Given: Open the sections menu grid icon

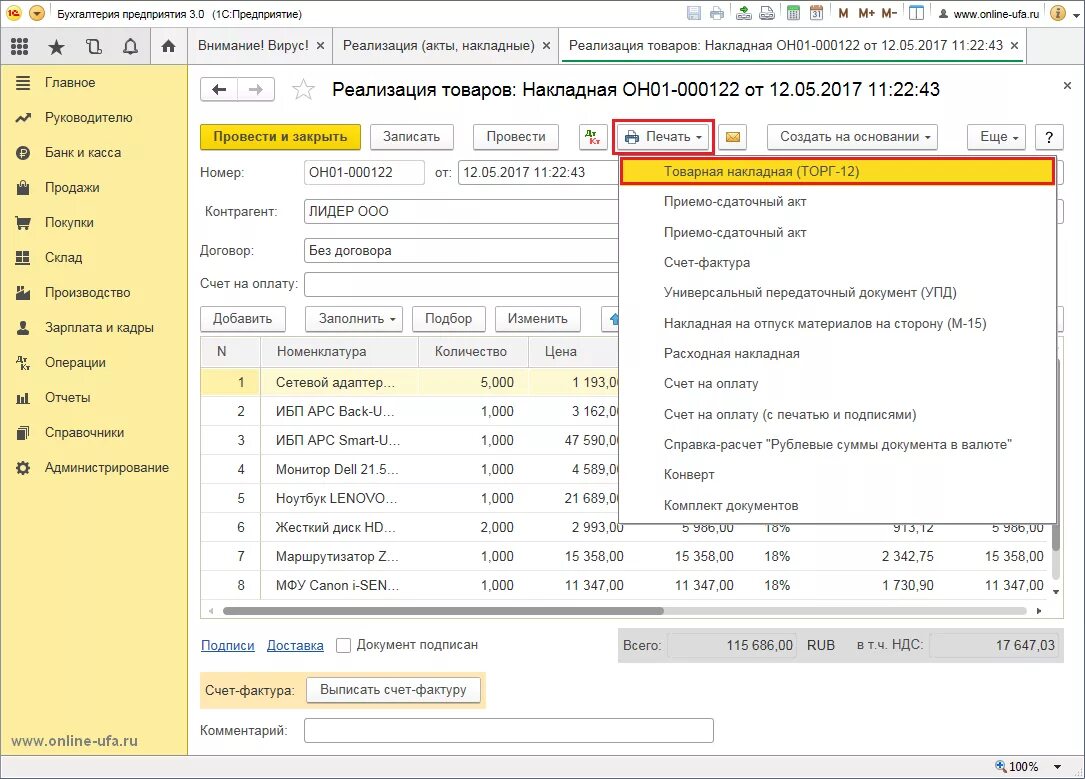Looking at the screenshot, I should tap(20, 46).
